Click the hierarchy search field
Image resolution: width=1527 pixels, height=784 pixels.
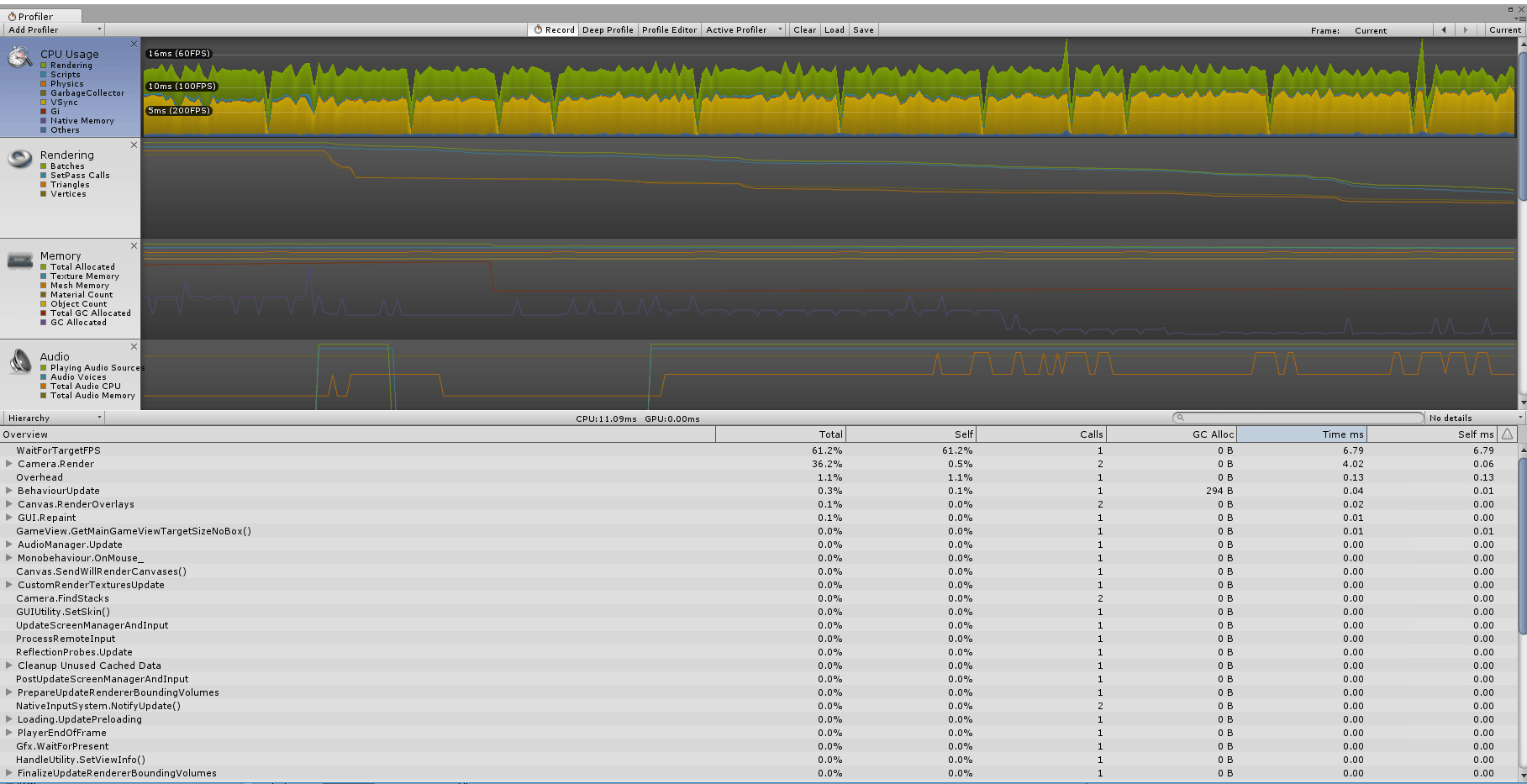point(1298,418)
